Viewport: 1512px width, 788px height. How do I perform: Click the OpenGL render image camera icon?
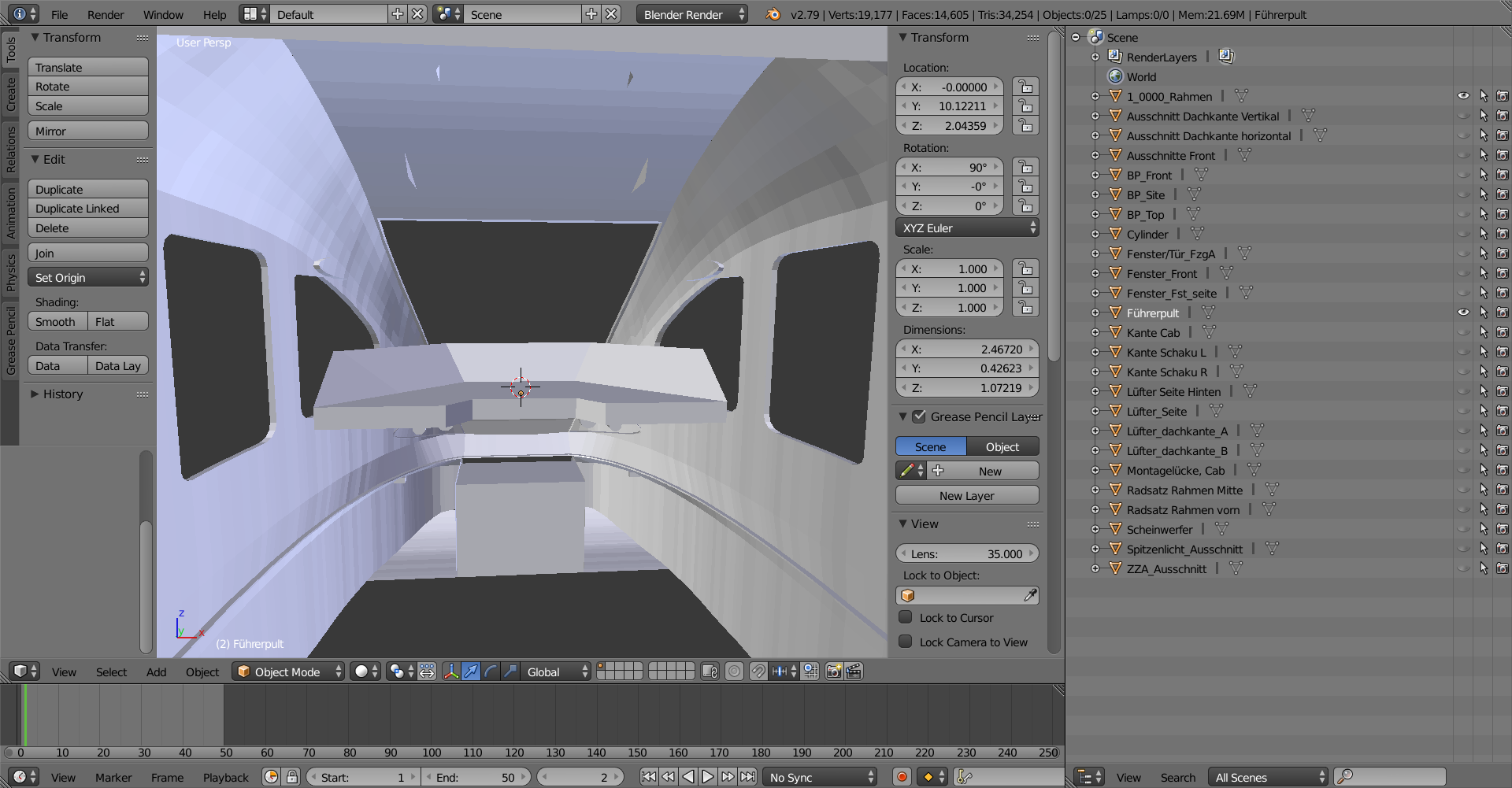click(833, 671)
